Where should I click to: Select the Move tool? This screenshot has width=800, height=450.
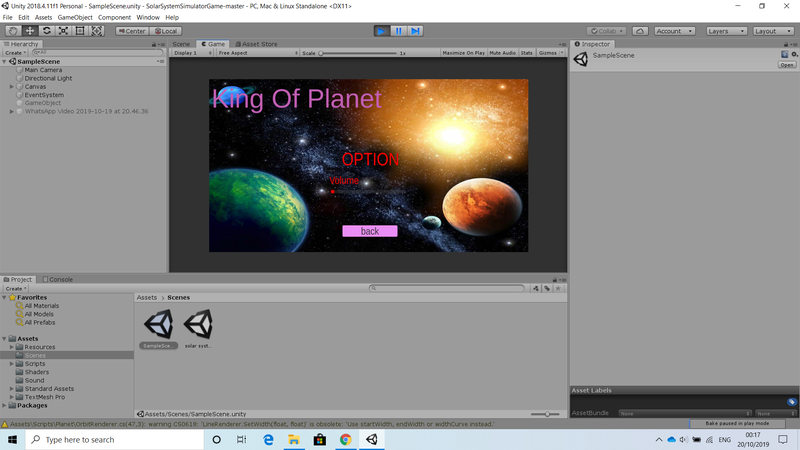(x=29, y=31)
